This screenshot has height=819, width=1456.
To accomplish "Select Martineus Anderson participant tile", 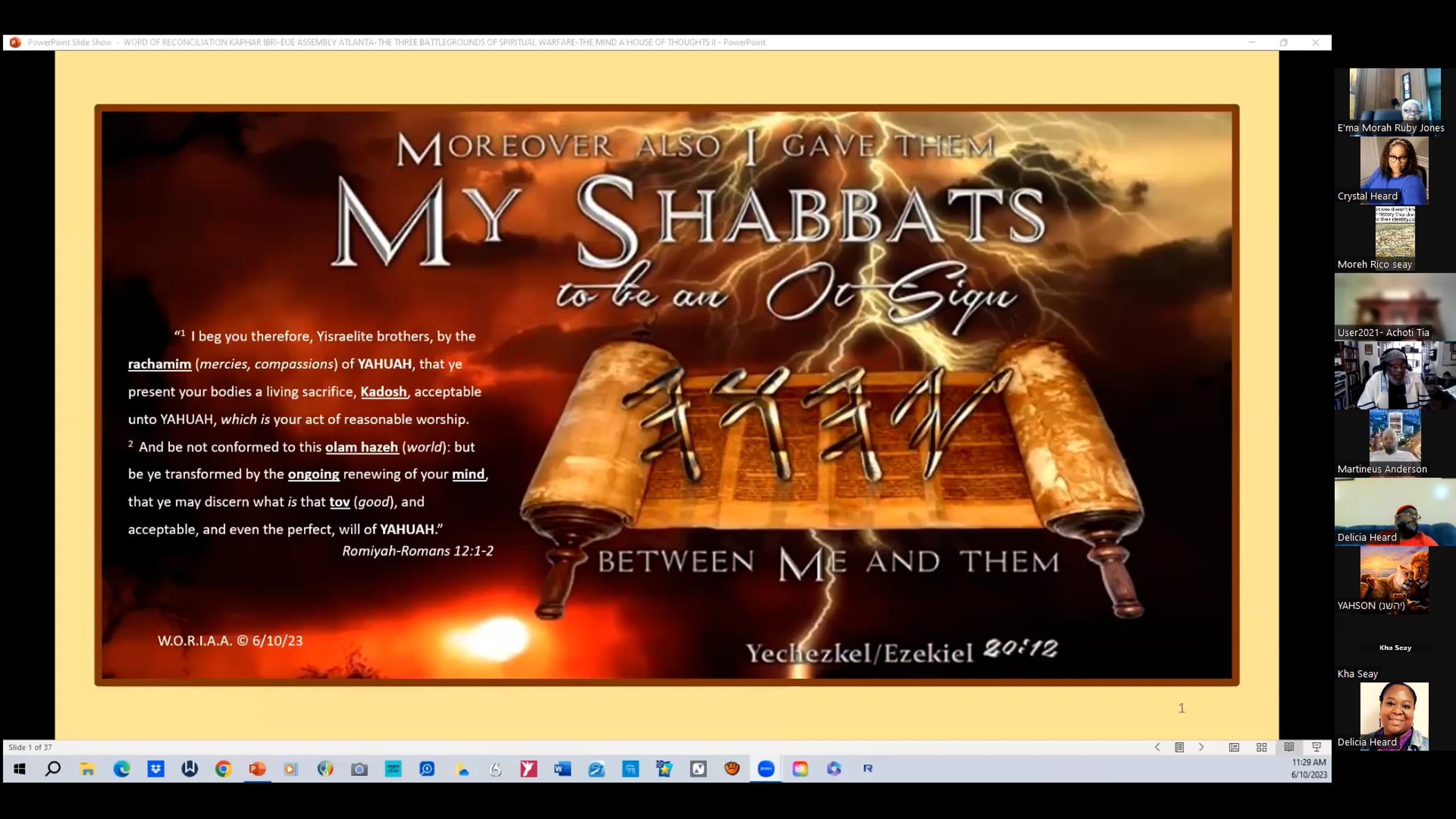I will [1394, 443].
